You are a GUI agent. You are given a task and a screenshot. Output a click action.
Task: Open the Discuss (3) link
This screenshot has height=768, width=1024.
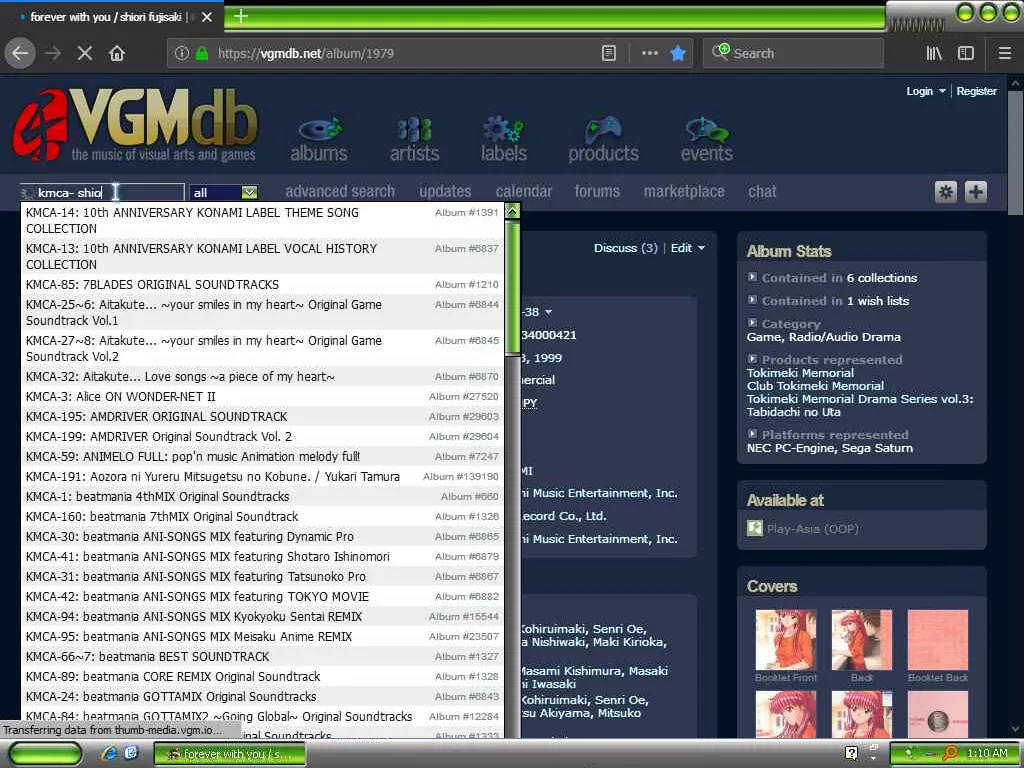626,248
